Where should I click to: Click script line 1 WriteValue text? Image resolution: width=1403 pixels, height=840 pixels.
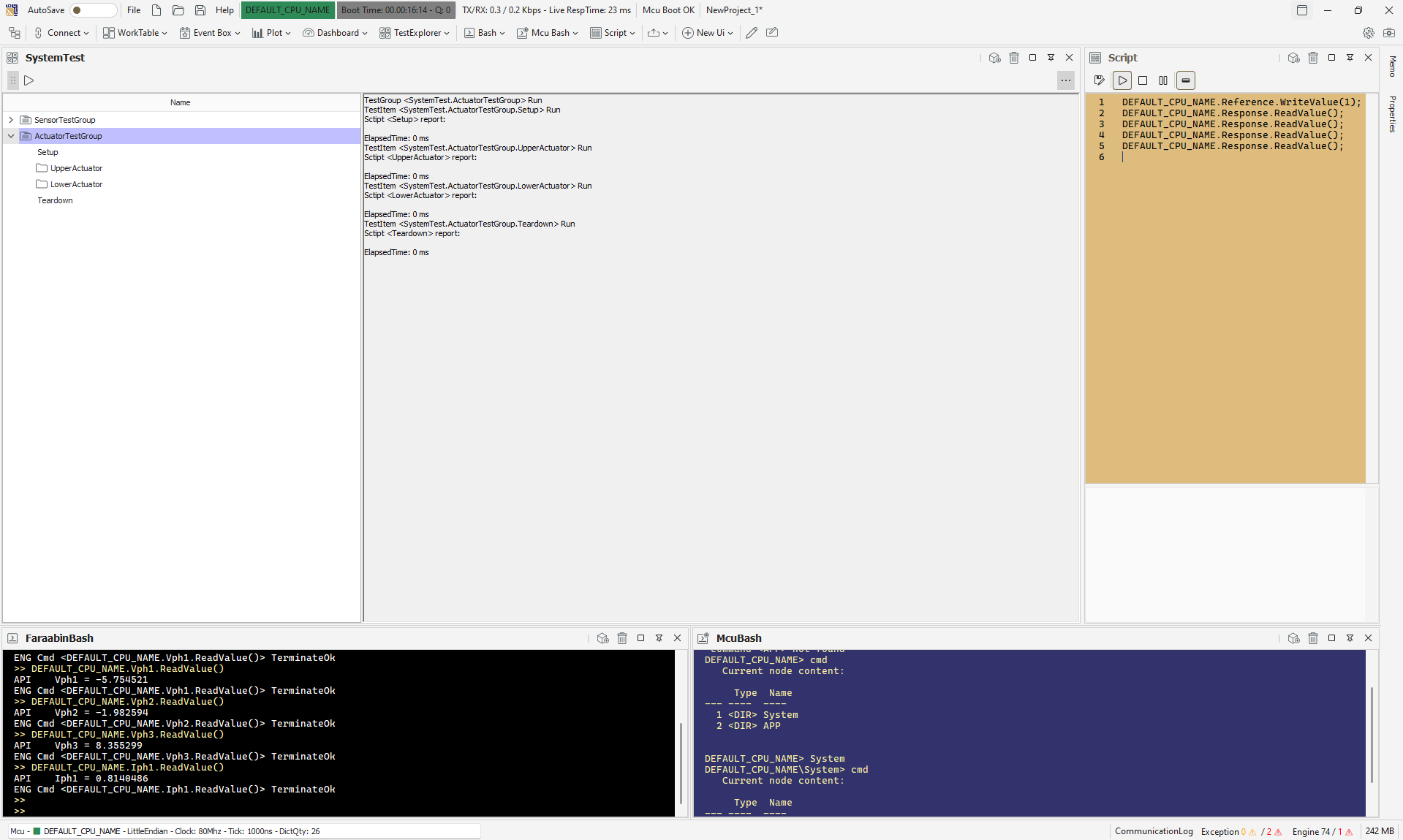(1241, 102)
